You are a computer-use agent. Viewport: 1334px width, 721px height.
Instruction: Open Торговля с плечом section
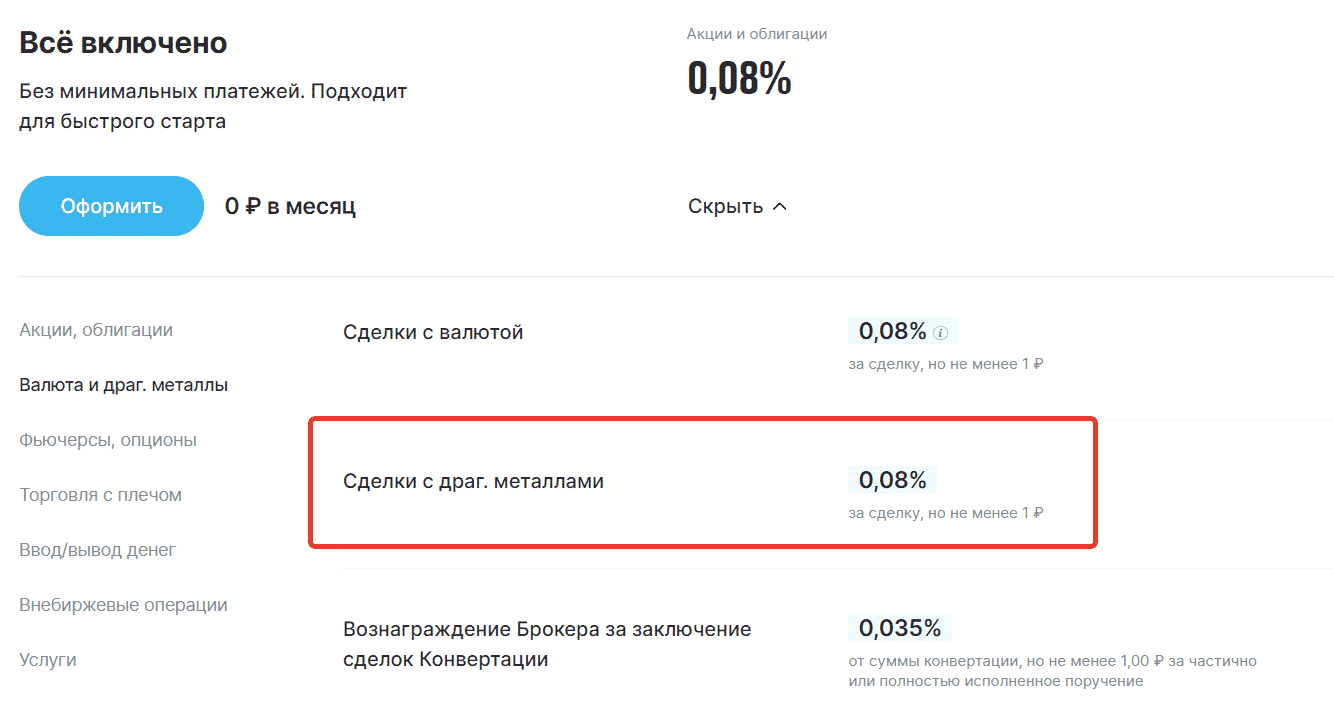(x=100, y=495)
